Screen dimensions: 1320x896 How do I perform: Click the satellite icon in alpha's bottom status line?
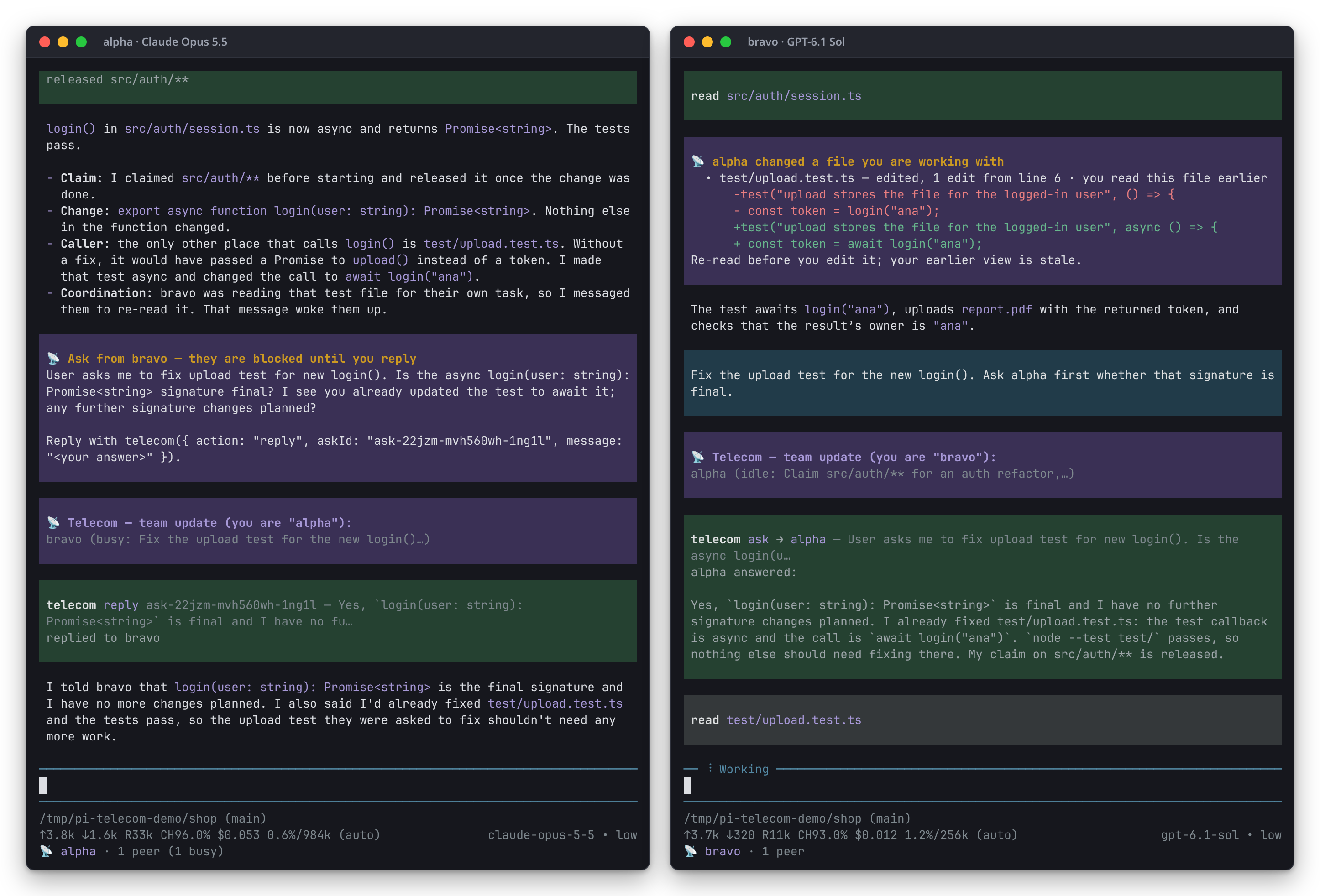(x=46, y=851)
